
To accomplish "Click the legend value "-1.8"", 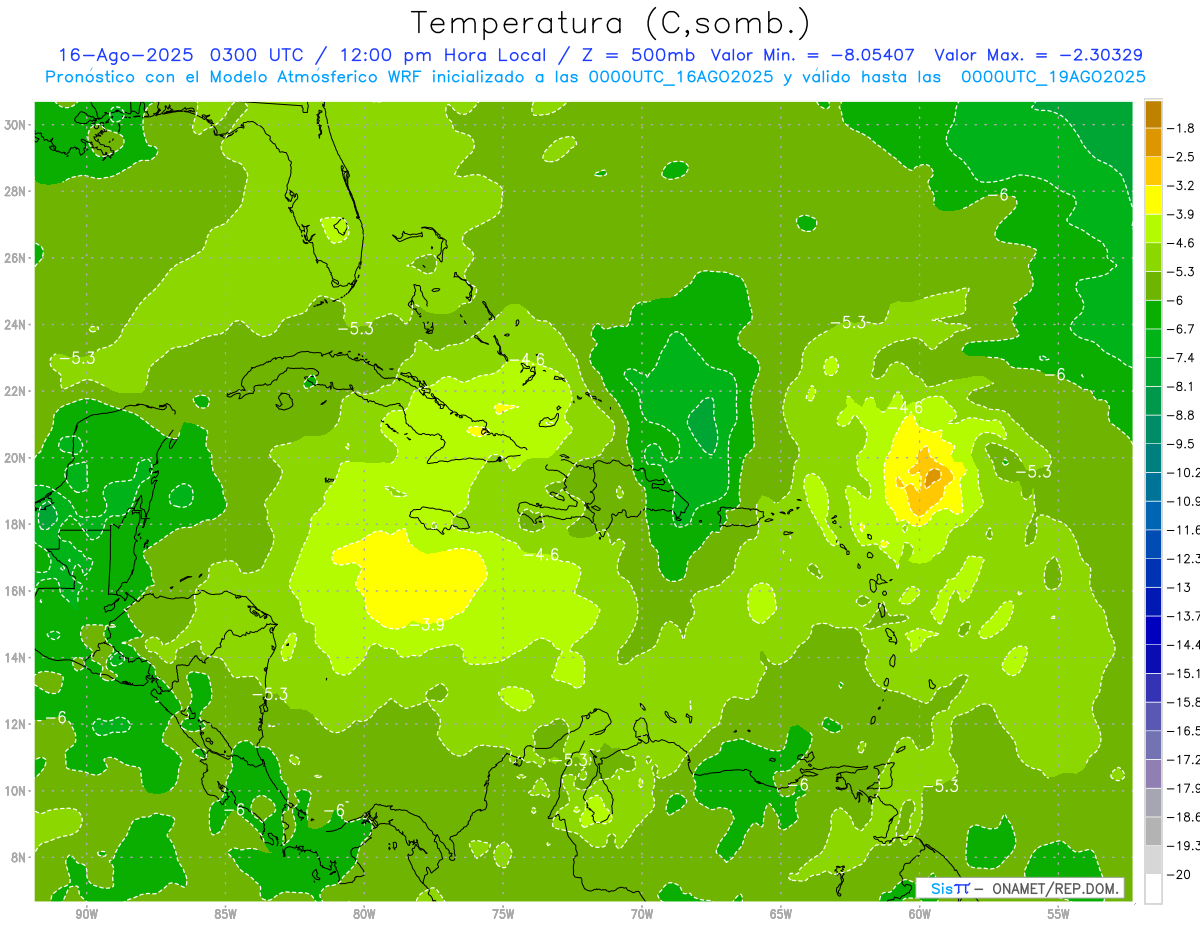I will [1182, 128].
